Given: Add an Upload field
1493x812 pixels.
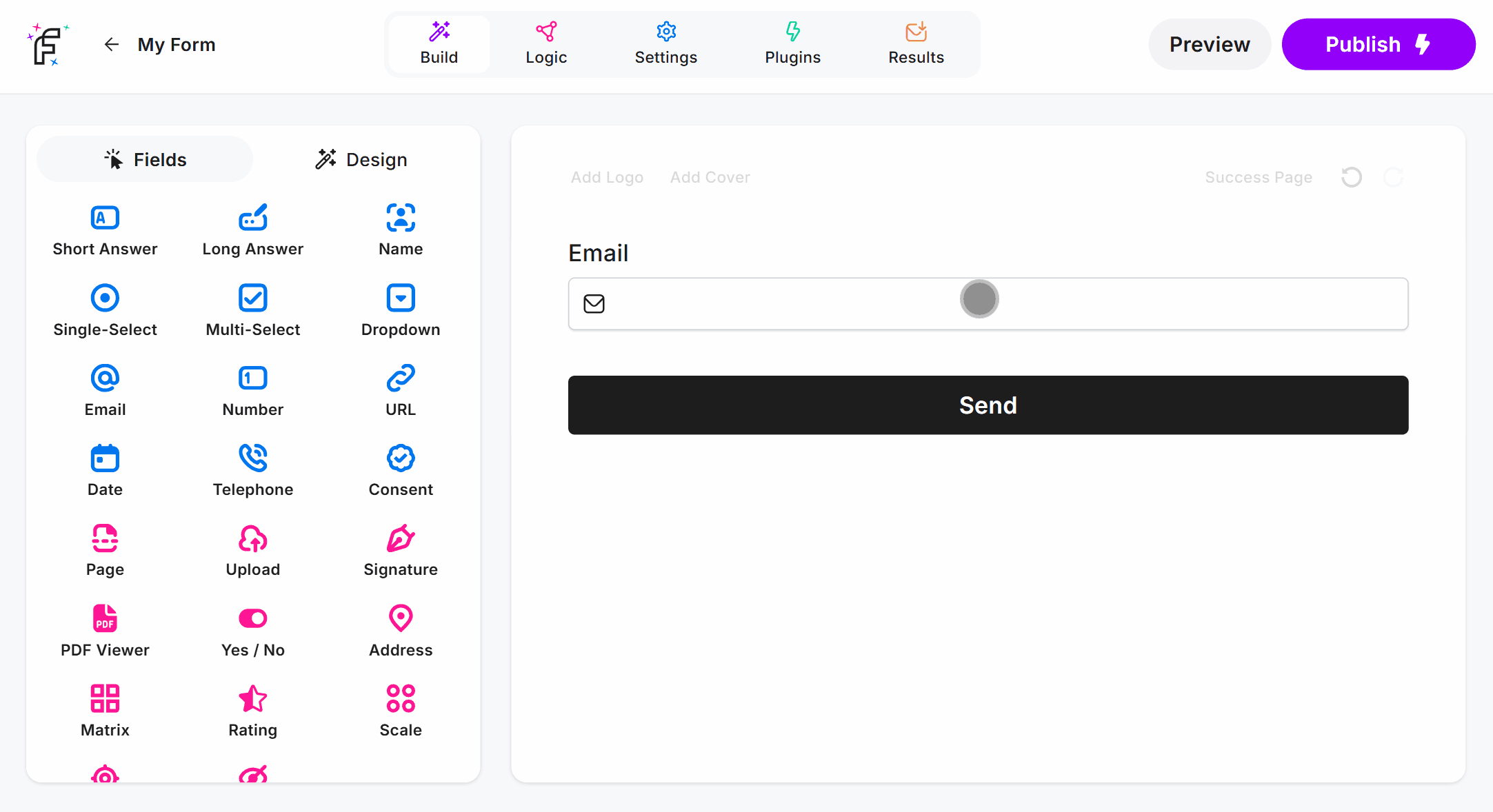Looking at the screenshot, I should [253, 551].
